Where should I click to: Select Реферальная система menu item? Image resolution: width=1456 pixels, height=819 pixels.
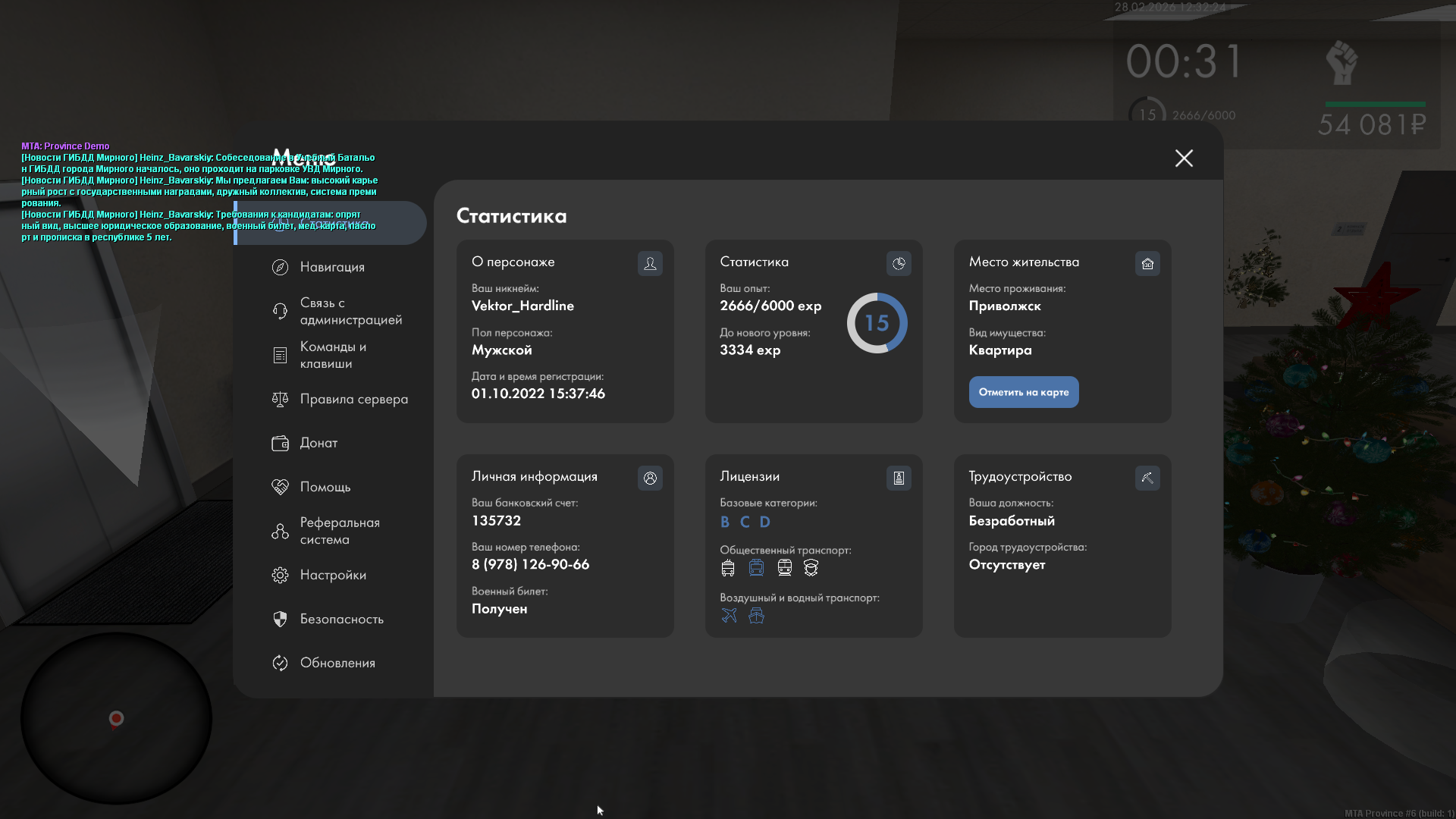click(339, 531)
